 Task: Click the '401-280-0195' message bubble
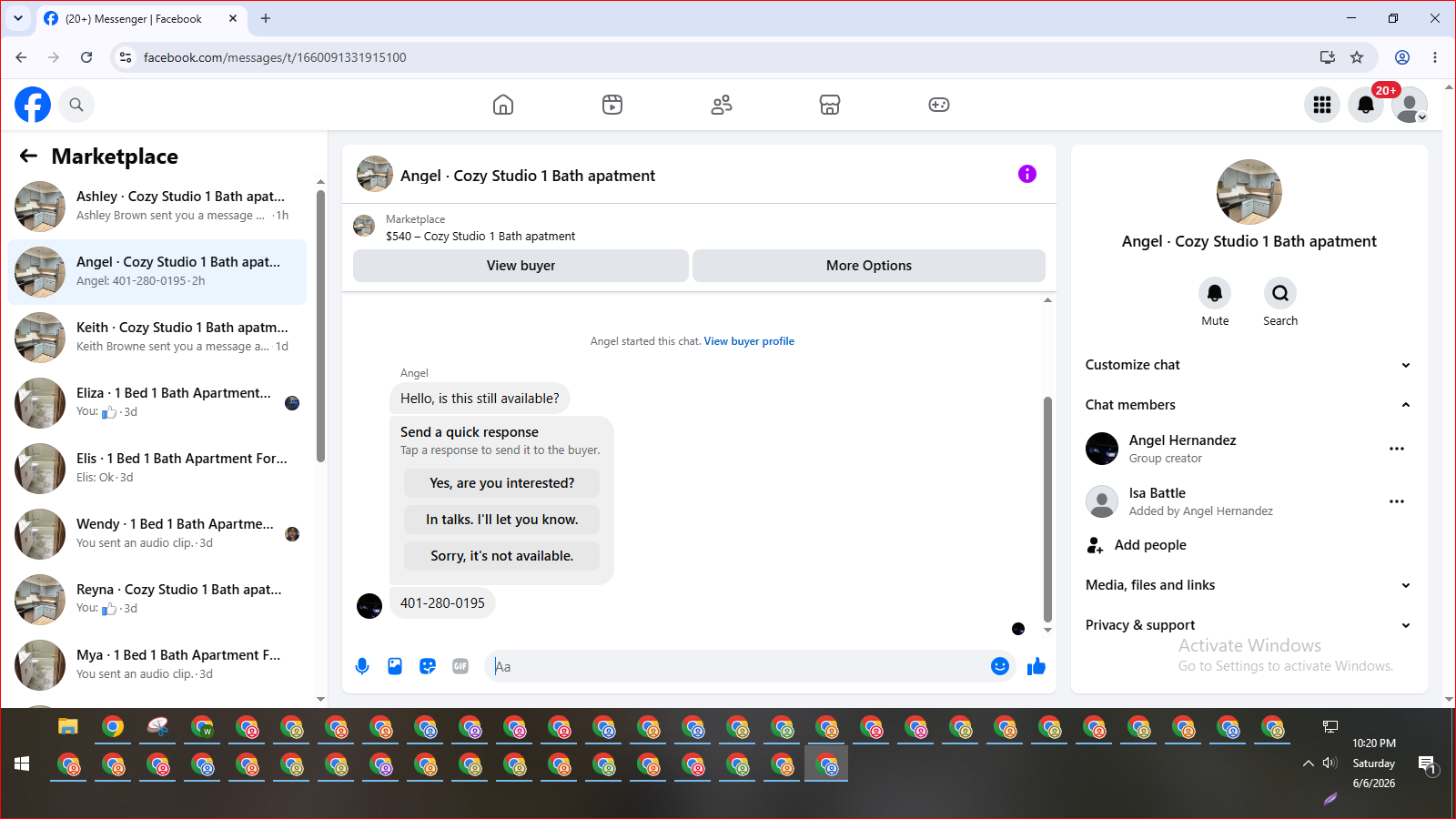(442, 603)
